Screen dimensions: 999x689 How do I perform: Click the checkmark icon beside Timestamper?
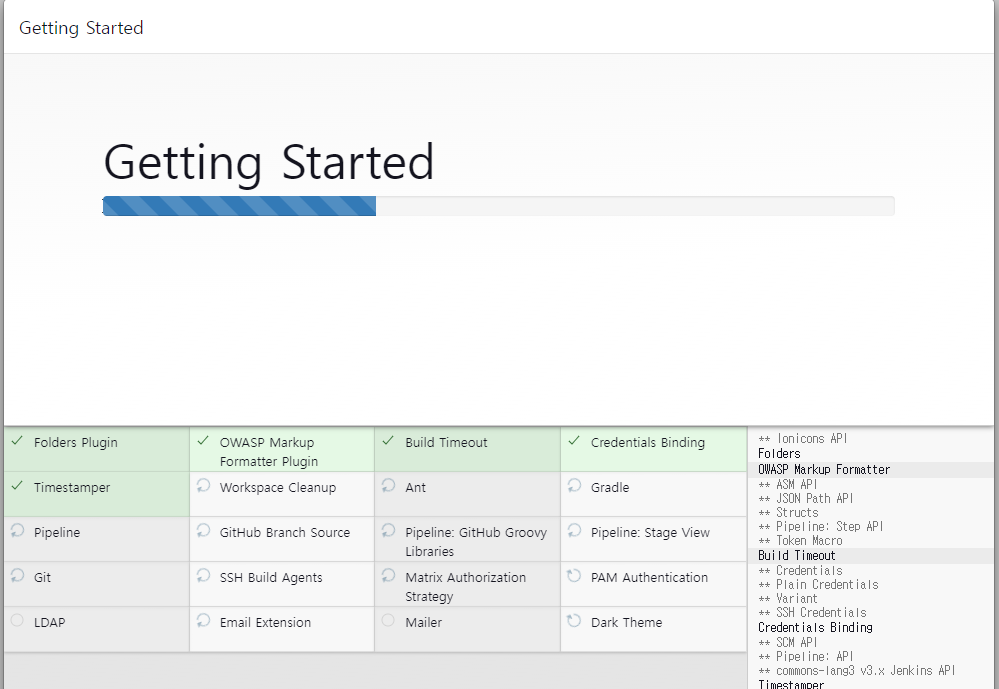tap(17, 486)
